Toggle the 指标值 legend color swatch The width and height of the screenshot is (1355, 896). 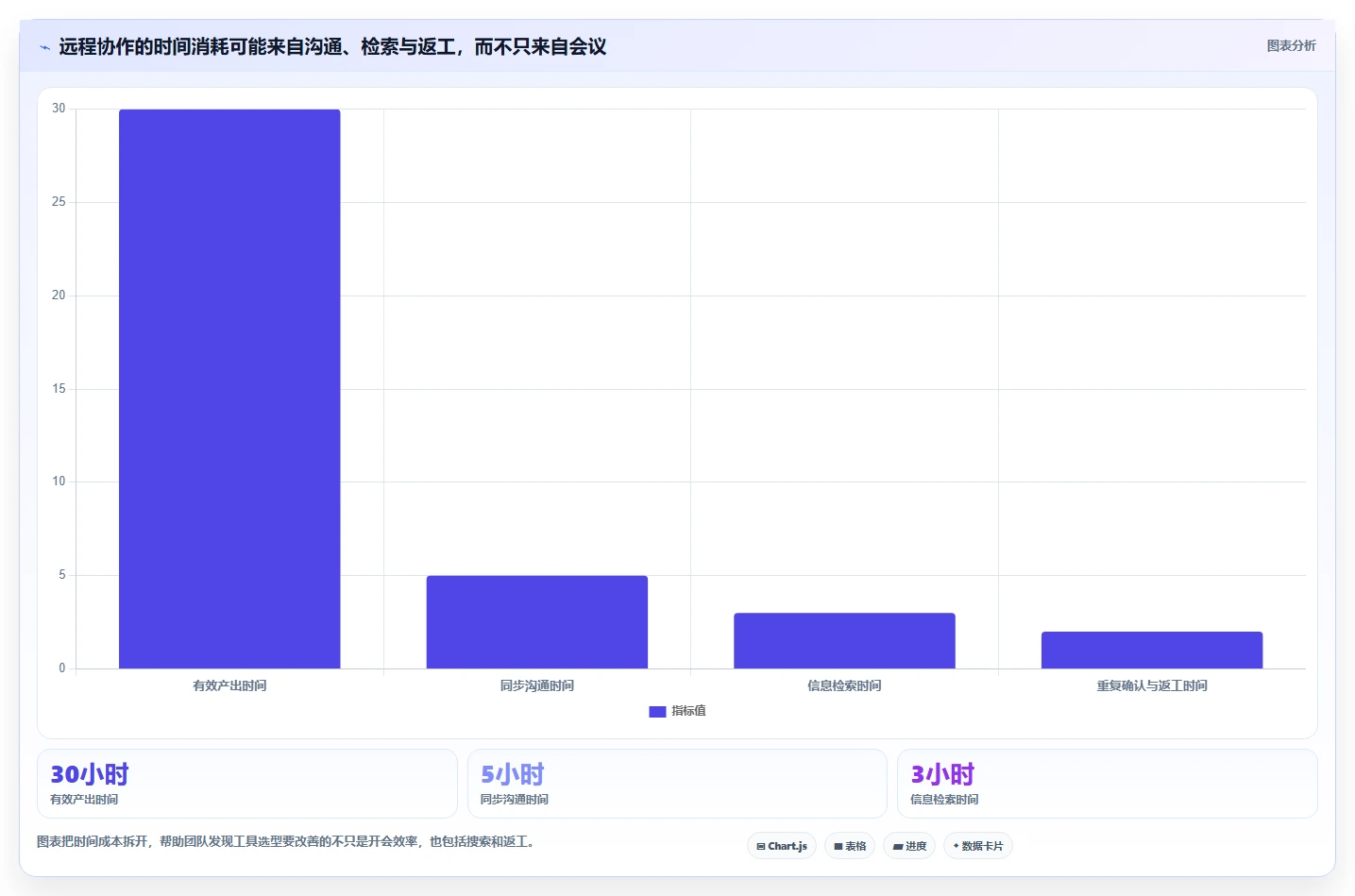[657, 711]
